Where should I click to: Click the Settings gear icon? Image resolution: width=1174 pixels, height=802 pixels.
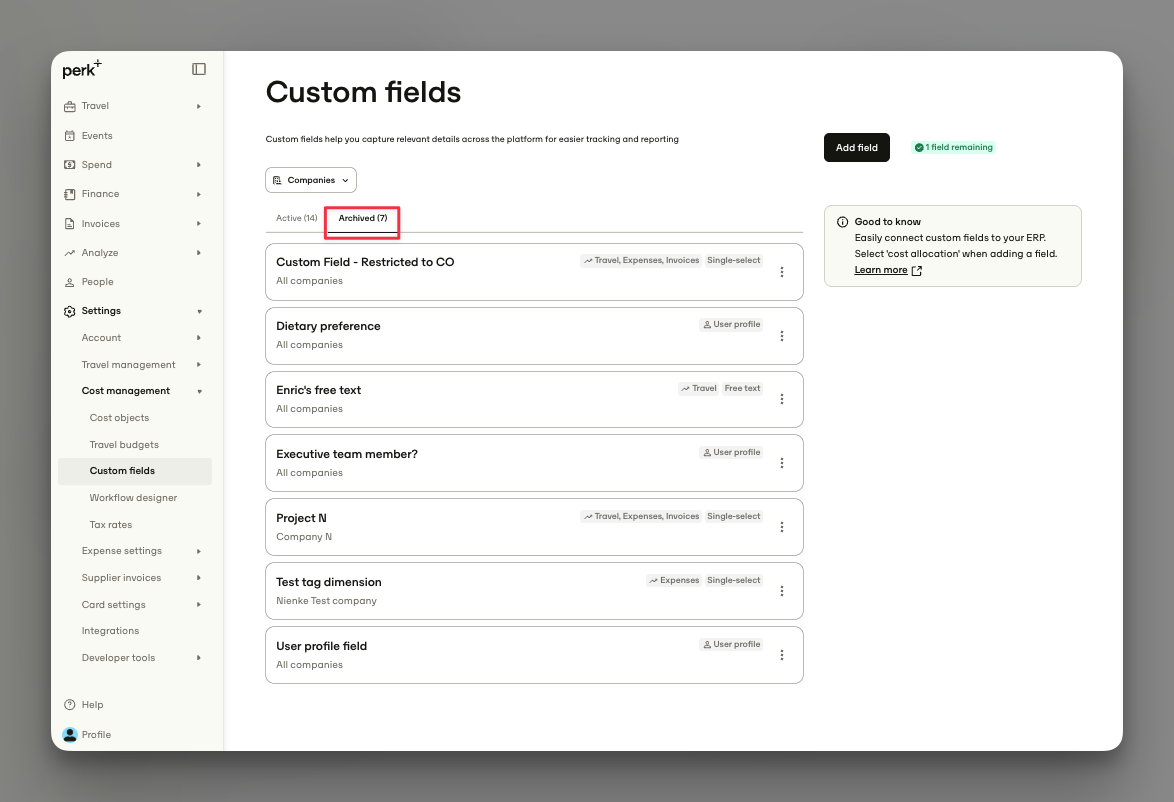[x=70, y=312]
